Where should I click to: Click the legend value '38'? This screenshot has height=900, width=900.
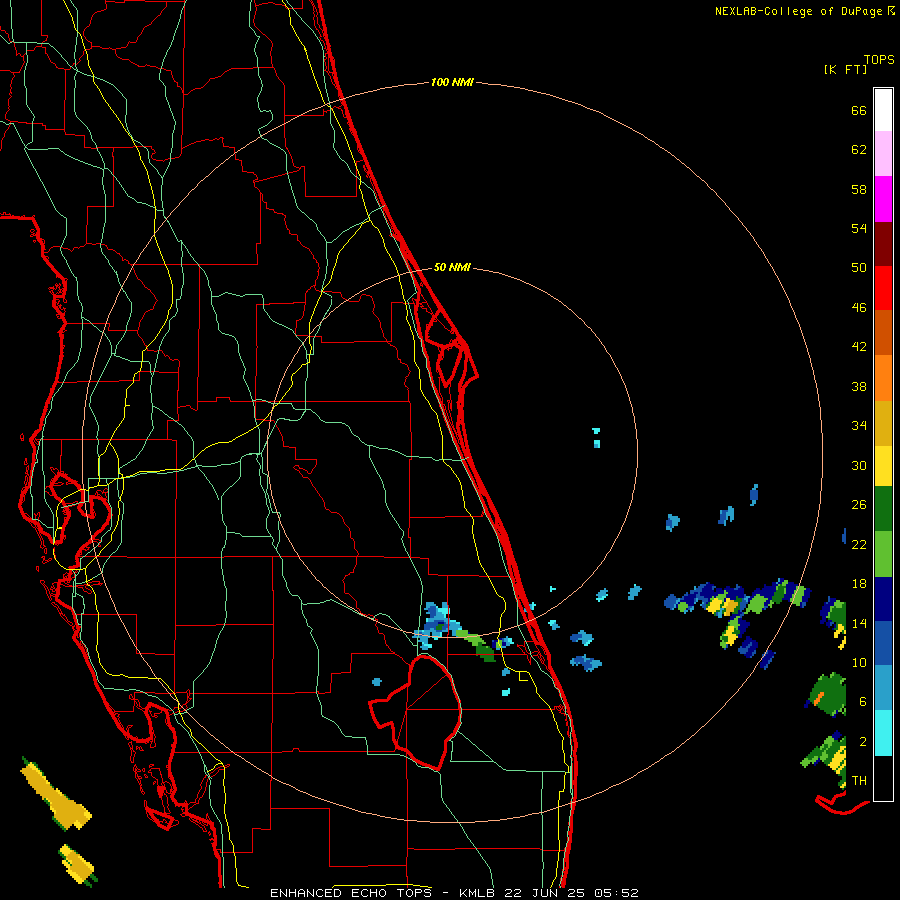859,387
